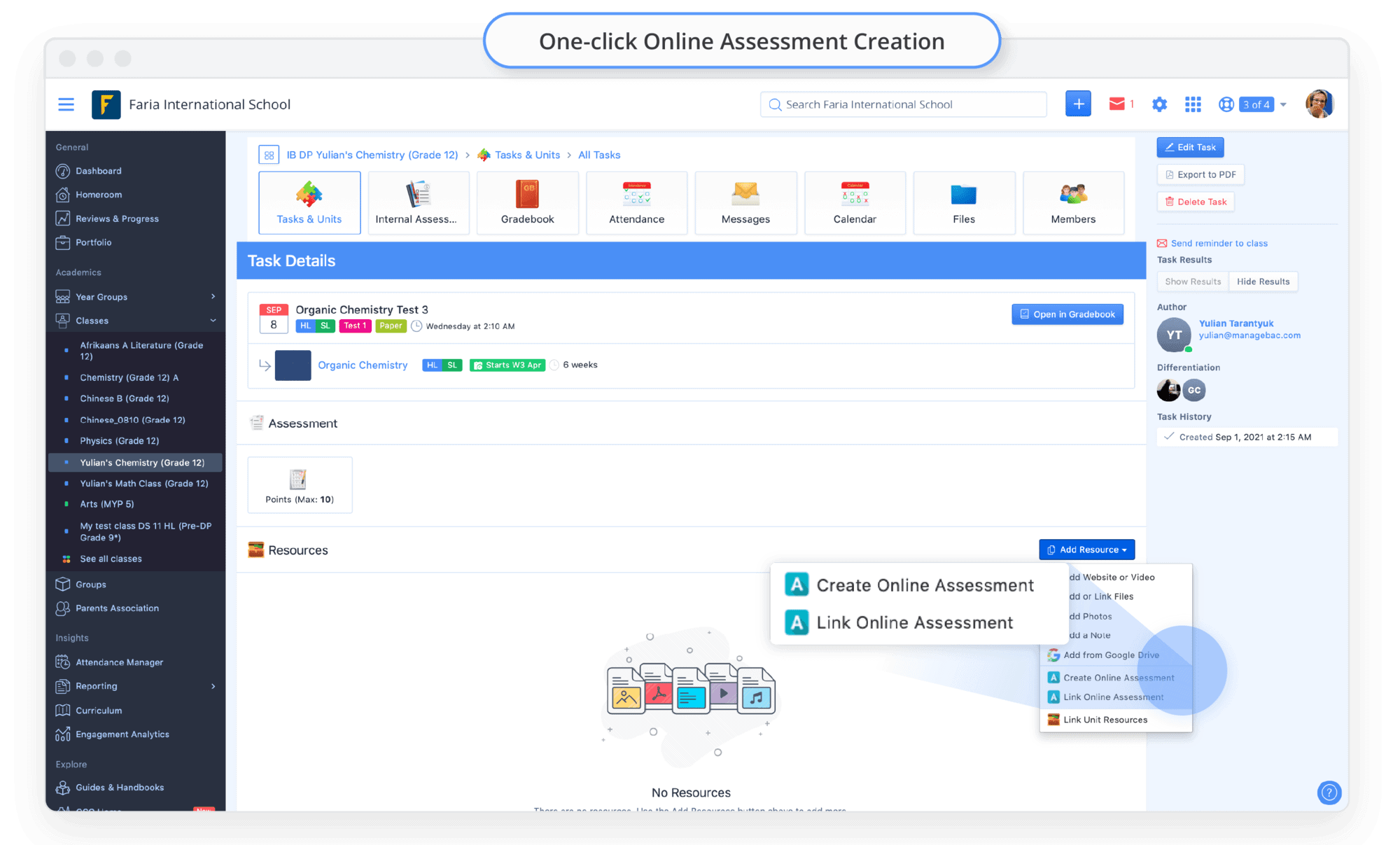Open Dashboard in the sidebar
The width and height of the screenshot is (1400, 845).
(98, 171)
